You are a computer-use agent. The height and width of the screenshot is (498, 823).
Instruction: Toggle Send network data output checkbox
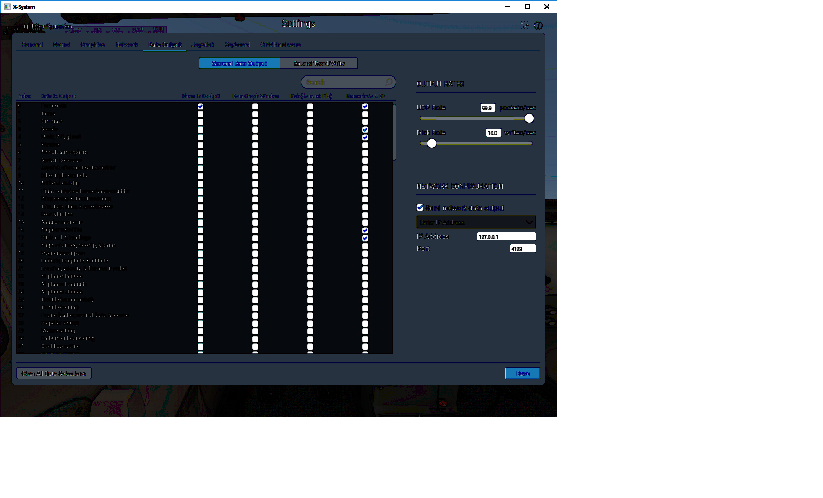tap(420, 207)
